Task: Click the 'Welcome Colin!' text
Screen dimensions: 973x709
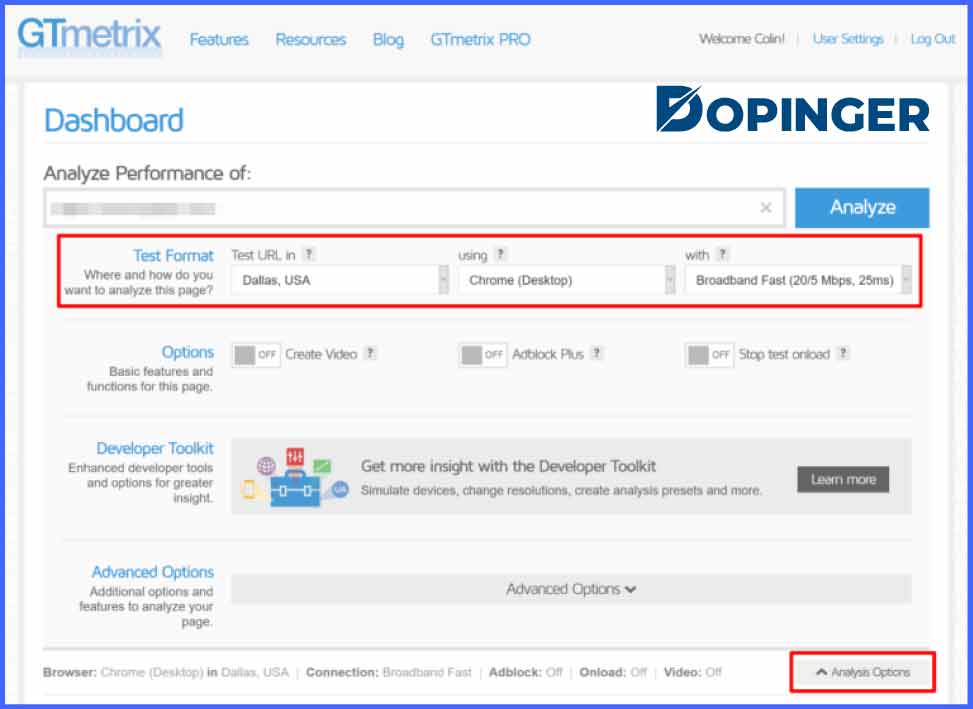Action: 742,39
